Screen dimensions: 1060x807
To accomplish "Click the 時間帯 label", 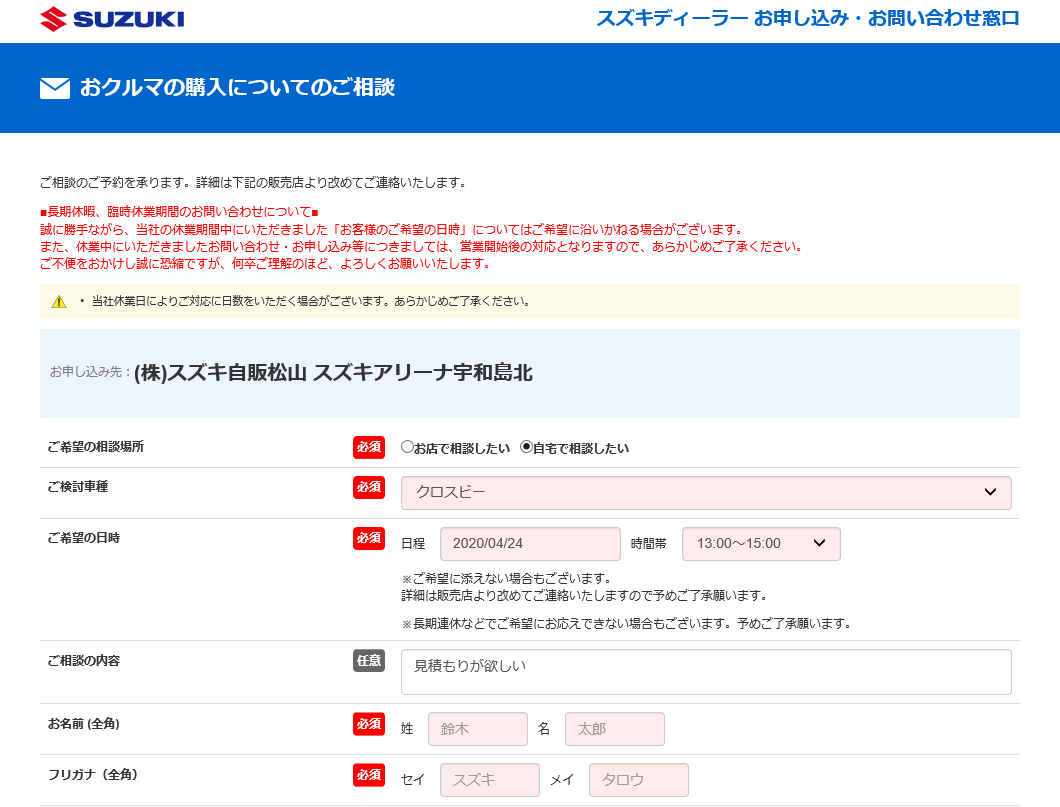I will (x=648, y=543).
